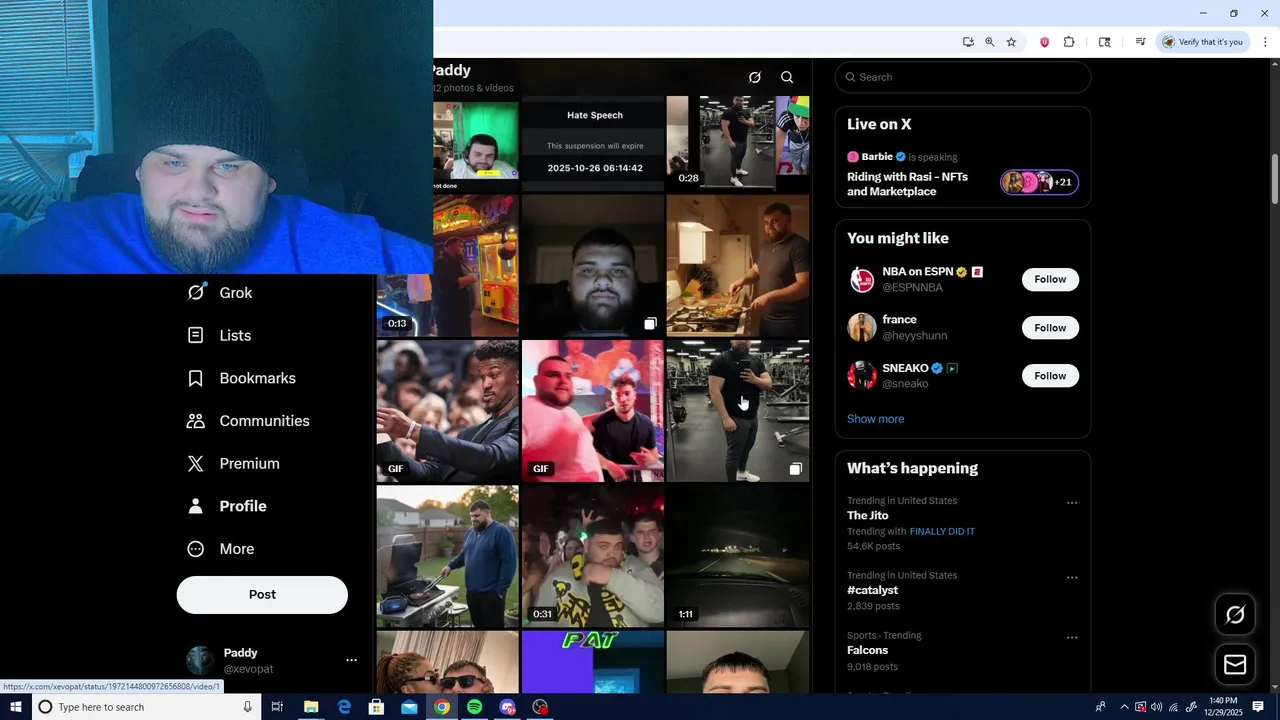Viewport: 1280px width, 720px height.
Task: Open floating Messages envelope button
Action: 1235,665
